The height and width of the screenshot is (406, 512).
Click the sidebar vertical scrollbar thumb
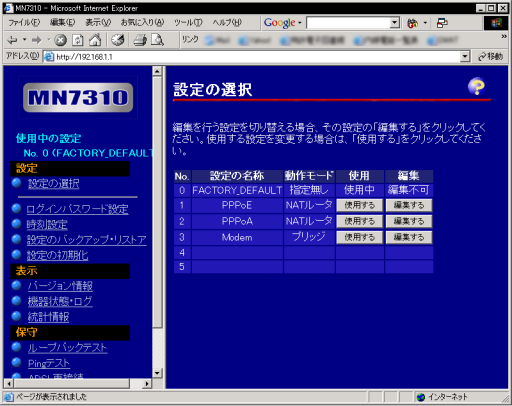tap(157, 202)
